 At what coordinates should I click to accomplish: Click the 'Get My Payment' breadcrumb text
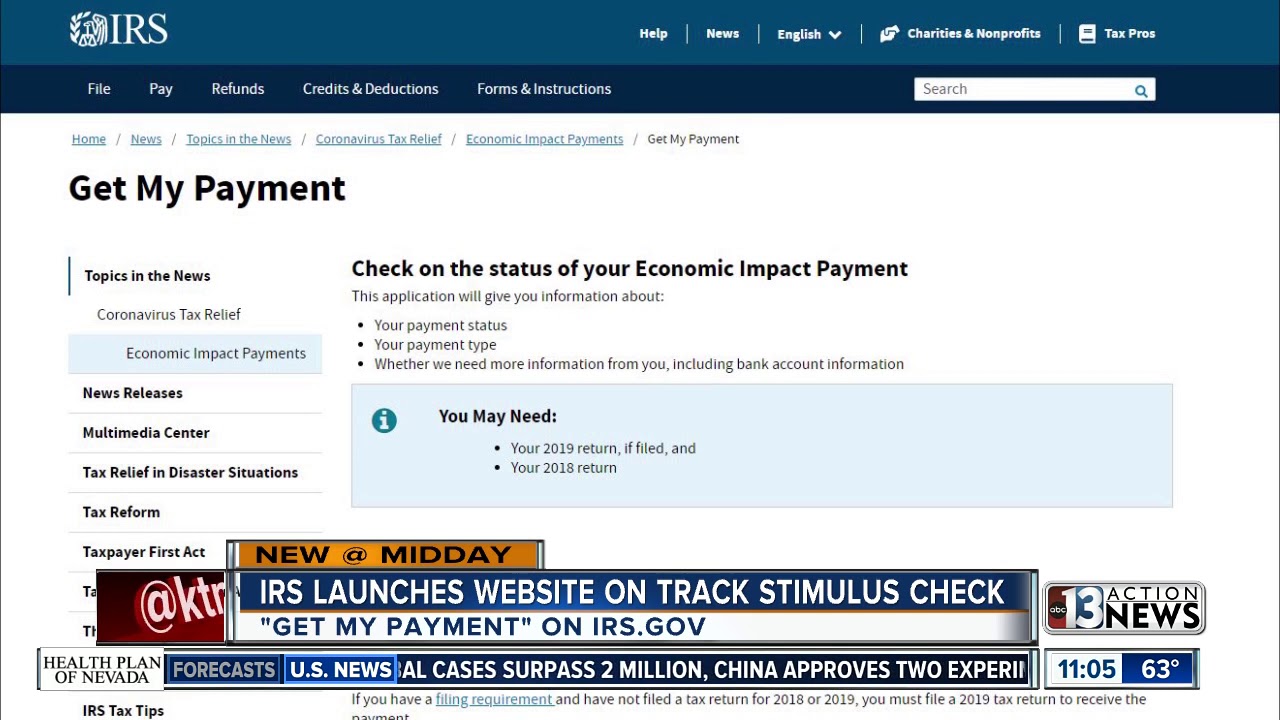pos(693,139)
